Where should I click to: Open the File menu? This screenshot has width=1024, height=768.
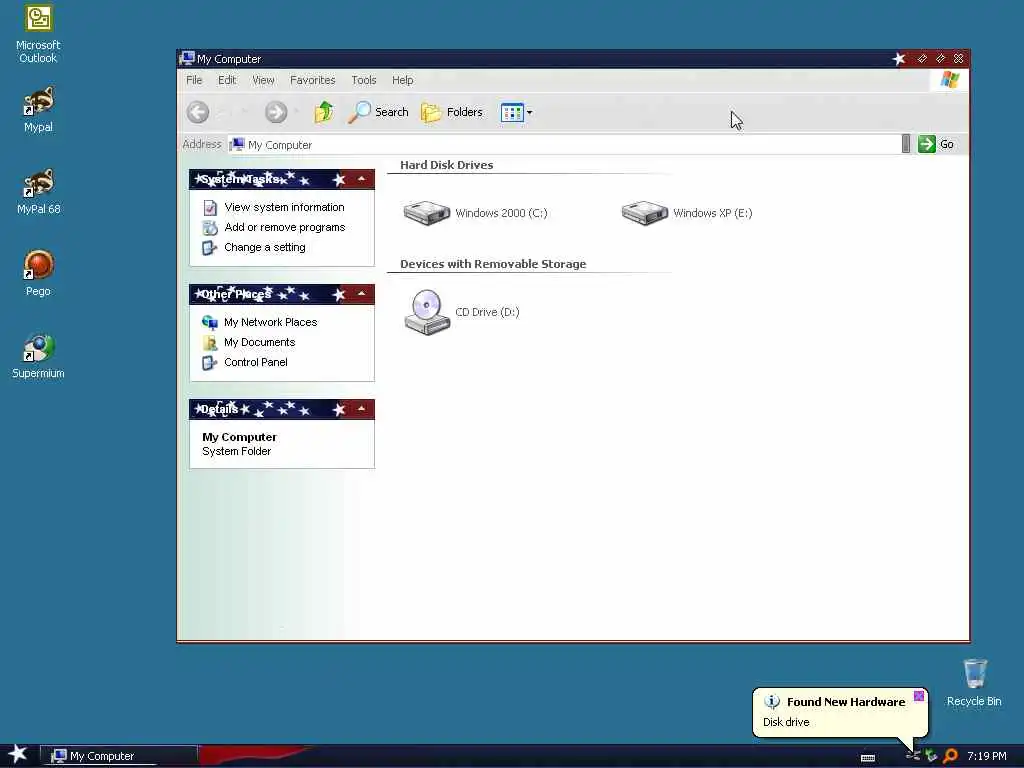click(x=194, y=80)
